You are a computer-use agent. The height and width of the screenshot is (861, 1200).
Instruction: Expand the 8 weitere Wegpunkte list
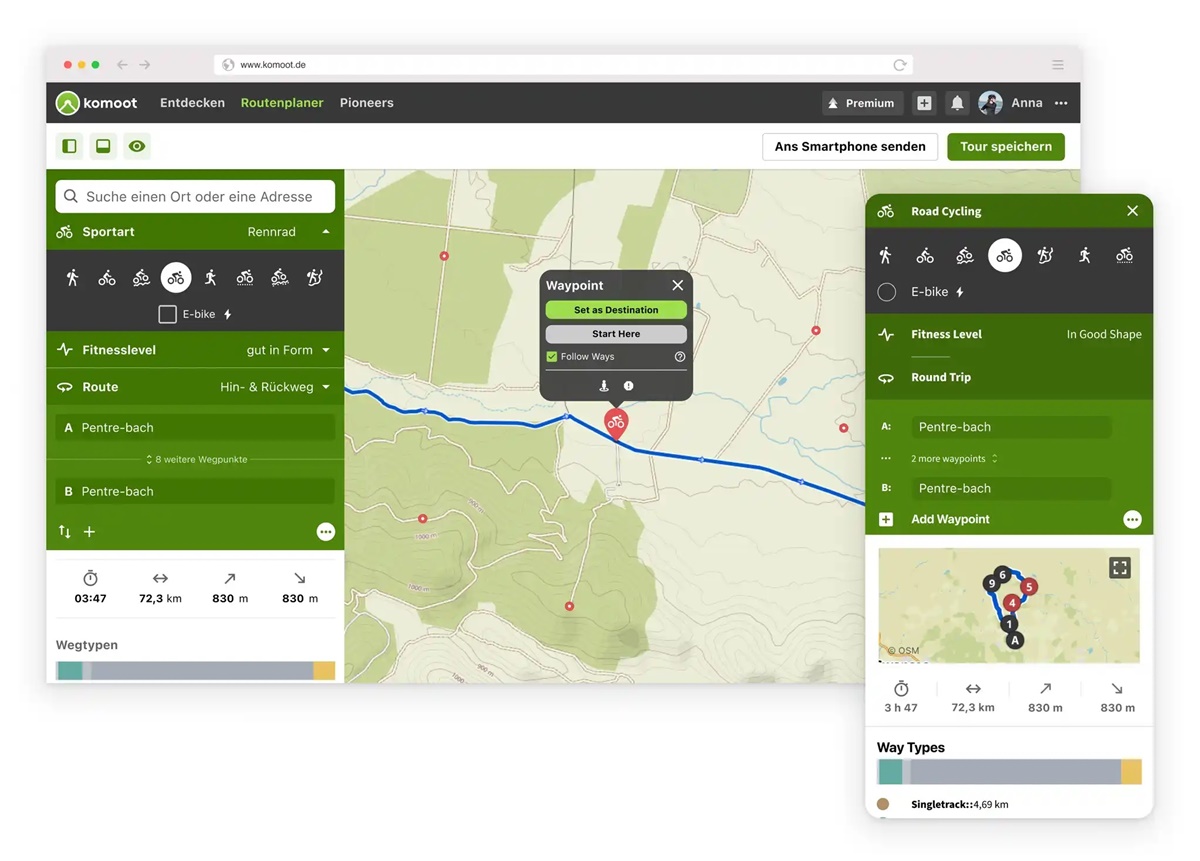(196, 459)
